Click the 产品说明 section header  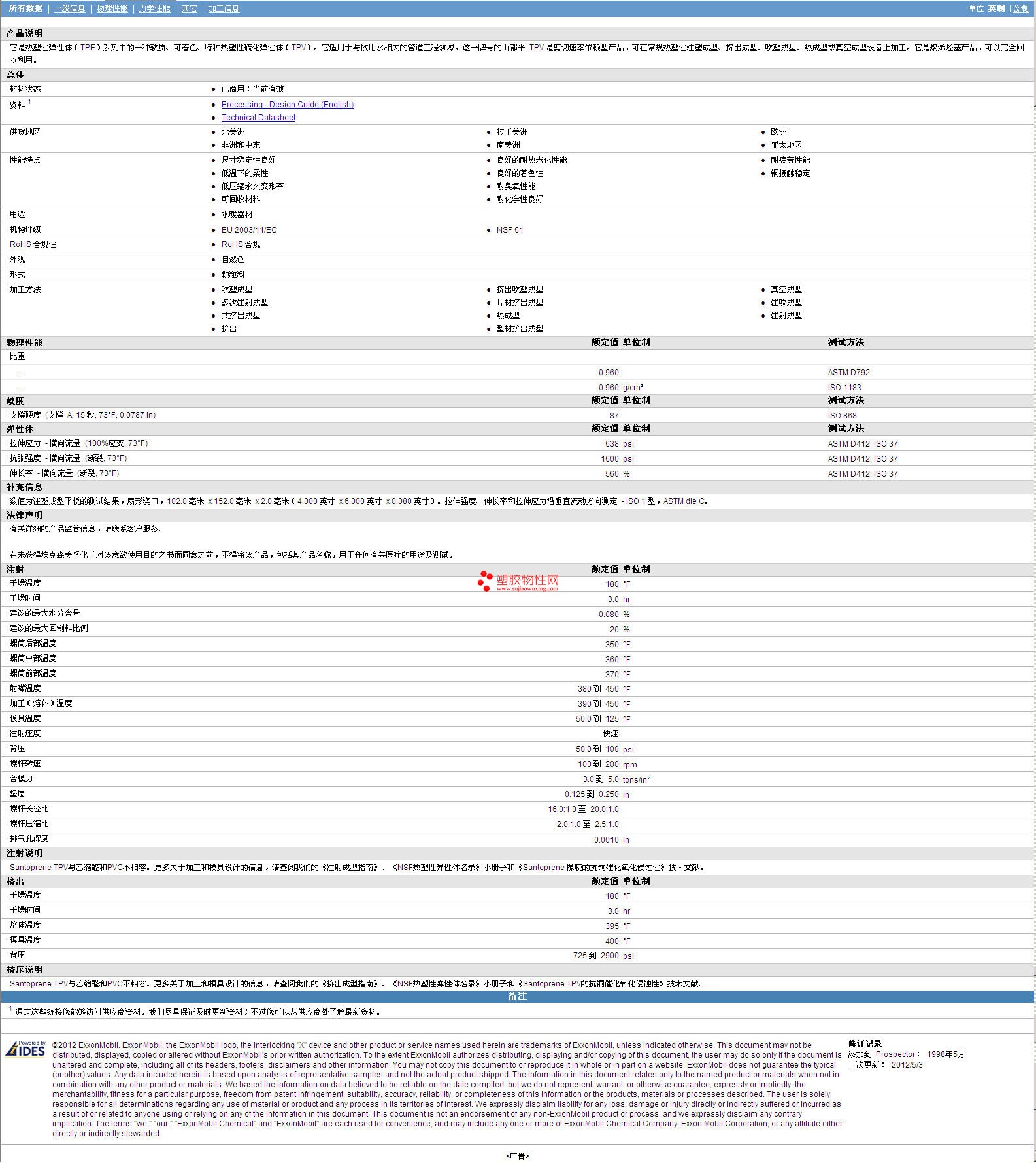[24, 33]
